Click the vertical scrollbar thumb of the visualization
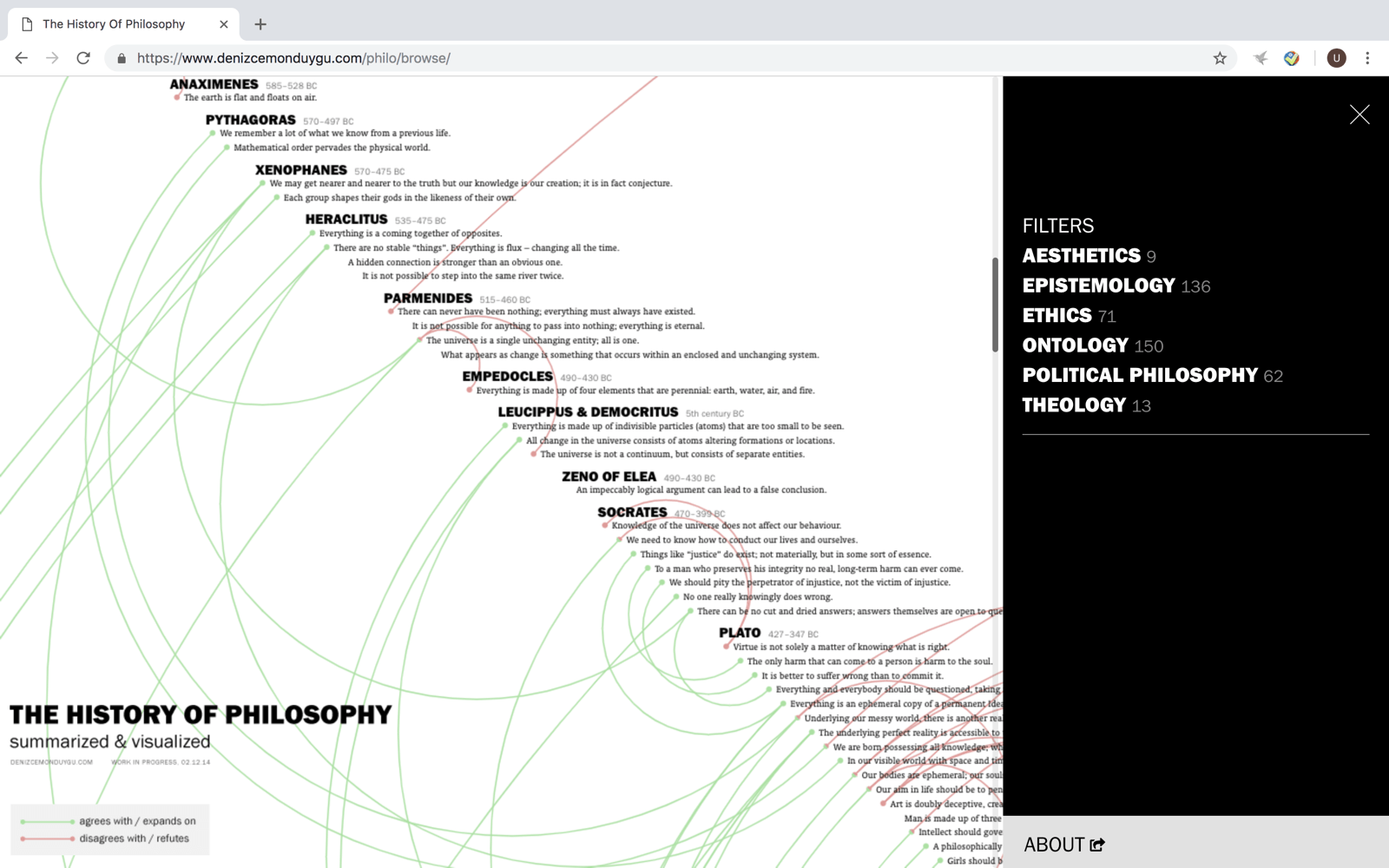 [996, 304]
